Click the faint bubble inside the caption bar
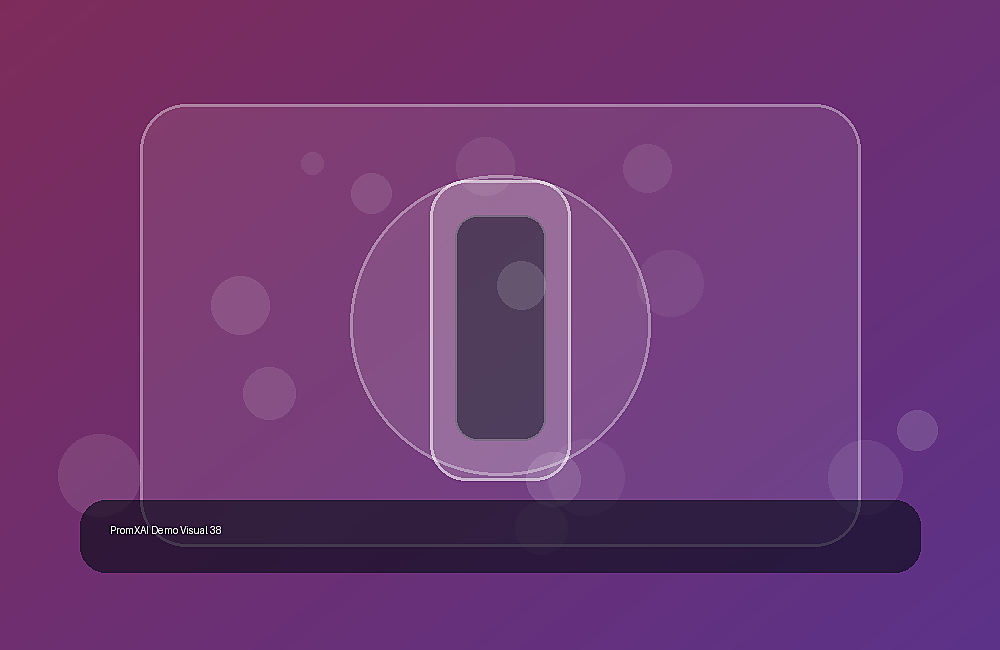Viewport: 1000px width, 650px height. tap(541, 528)
